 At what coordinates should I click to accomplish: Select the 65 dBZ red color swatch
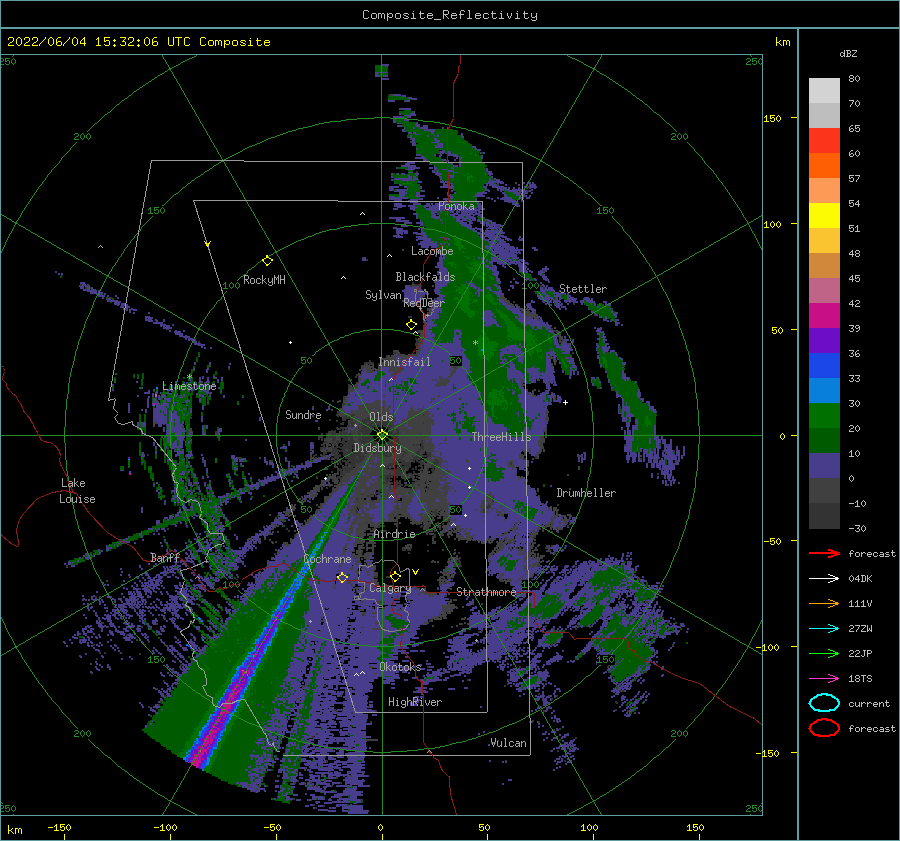[824, 140]
